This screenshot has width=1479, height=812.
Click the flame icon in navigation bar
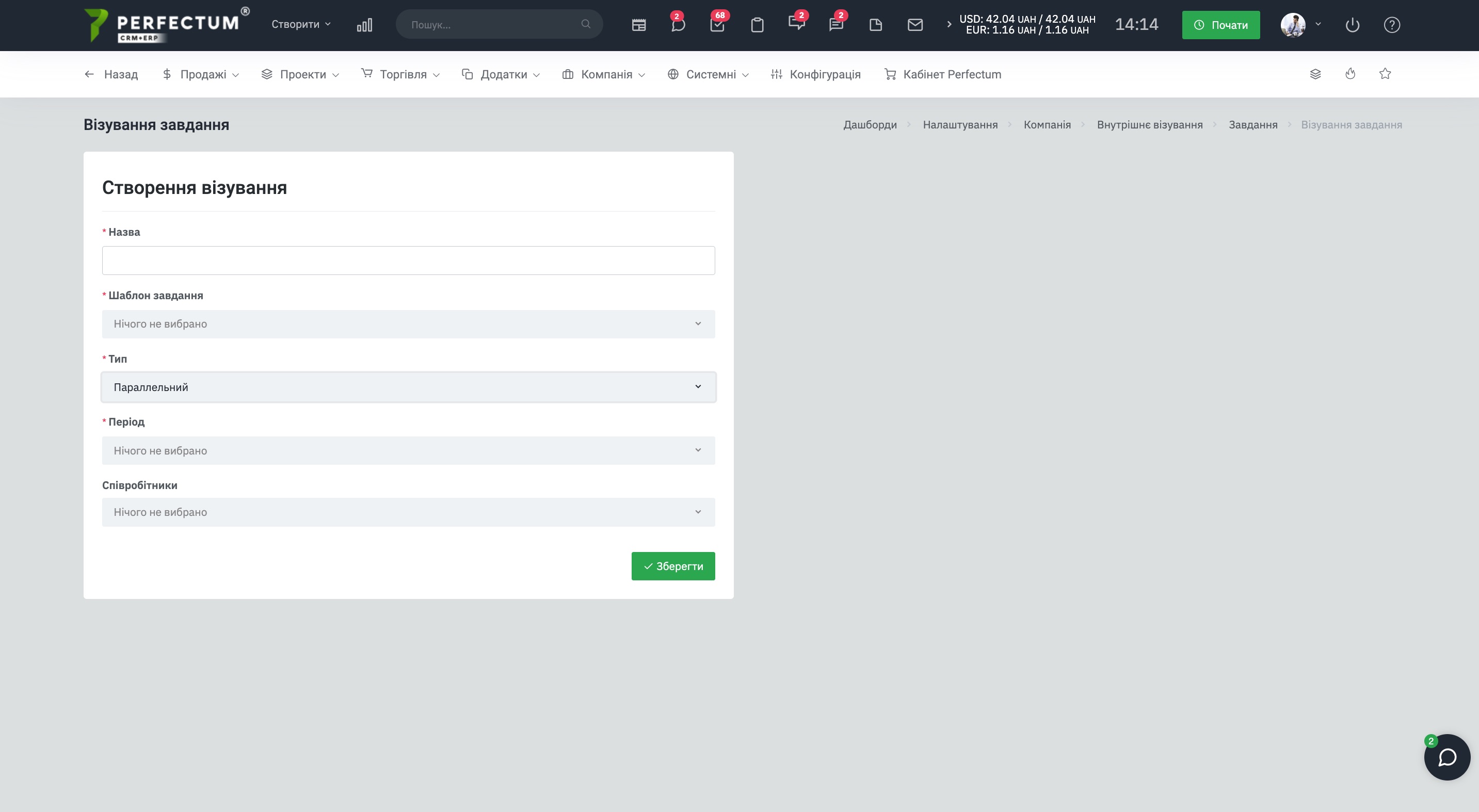[1350, 74]
